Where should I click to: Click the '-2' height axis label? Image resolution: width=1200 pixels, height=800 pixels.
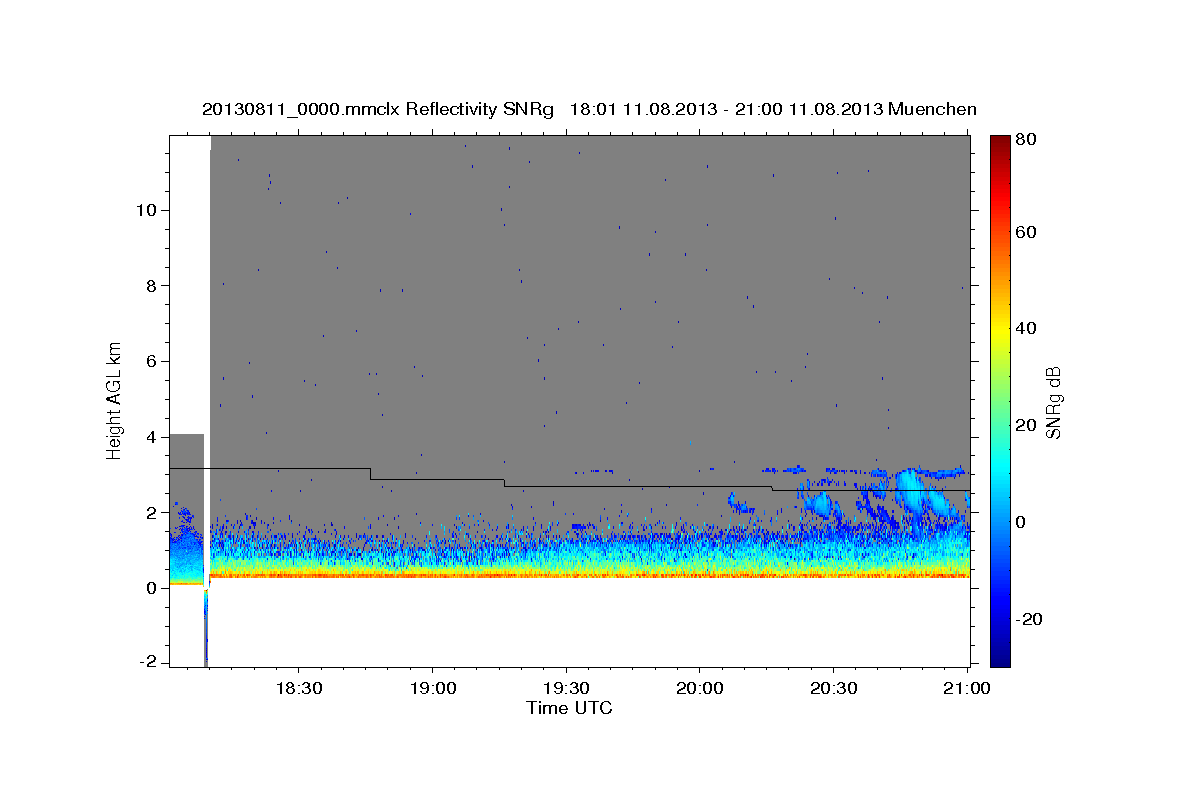tap(150, 663)
